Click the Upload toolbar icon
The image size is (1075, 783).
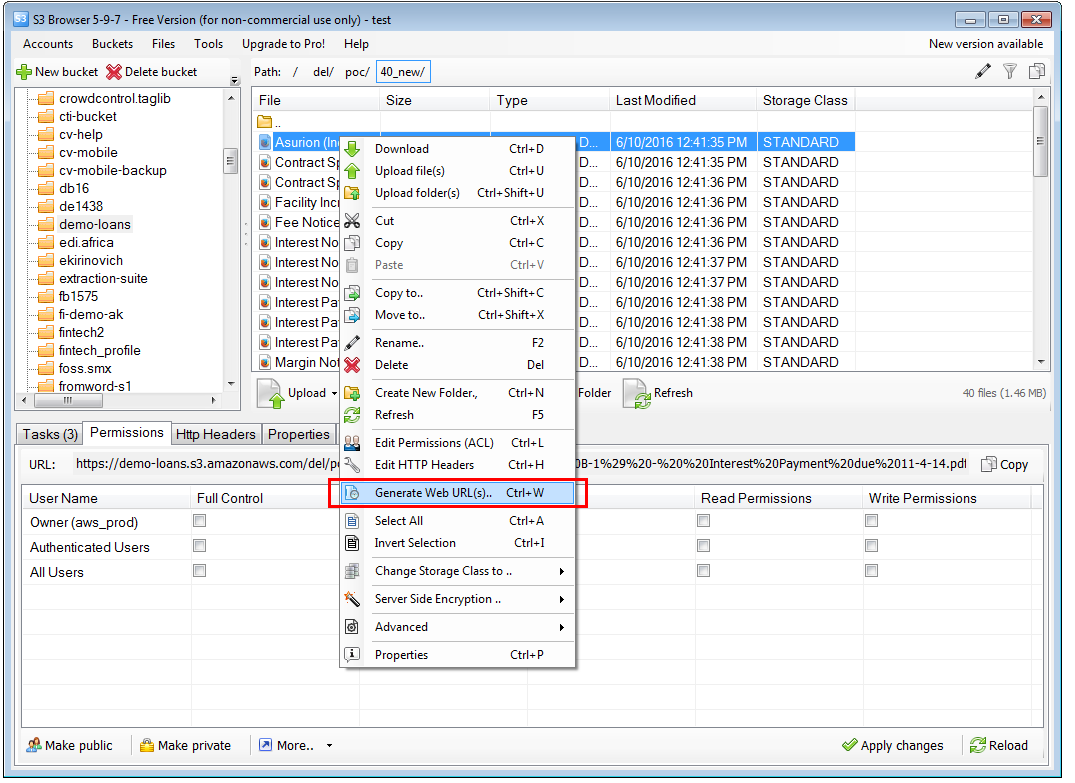point(270,394)
